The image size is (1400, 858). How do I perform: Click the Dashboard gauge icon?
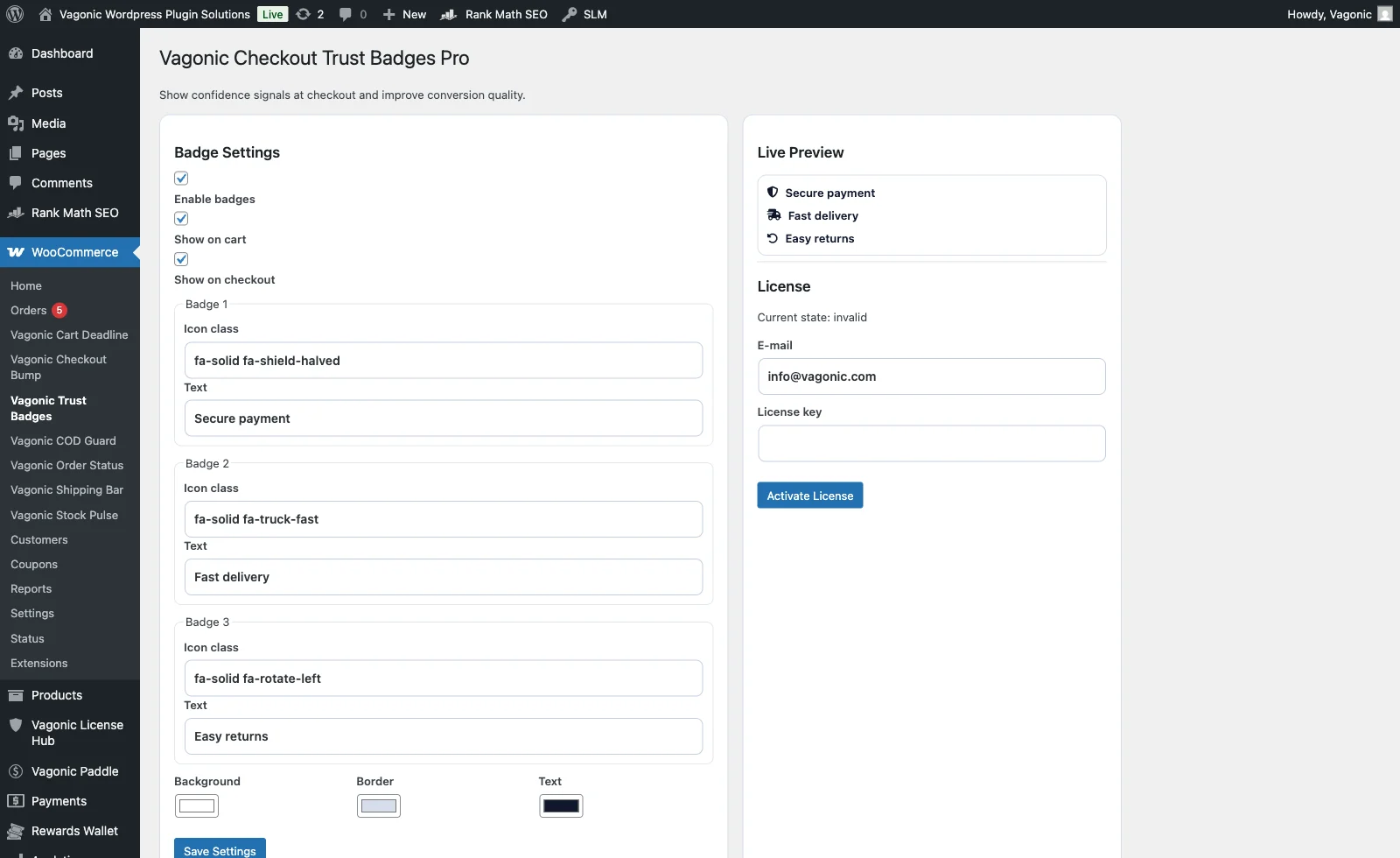pos(16,53)
